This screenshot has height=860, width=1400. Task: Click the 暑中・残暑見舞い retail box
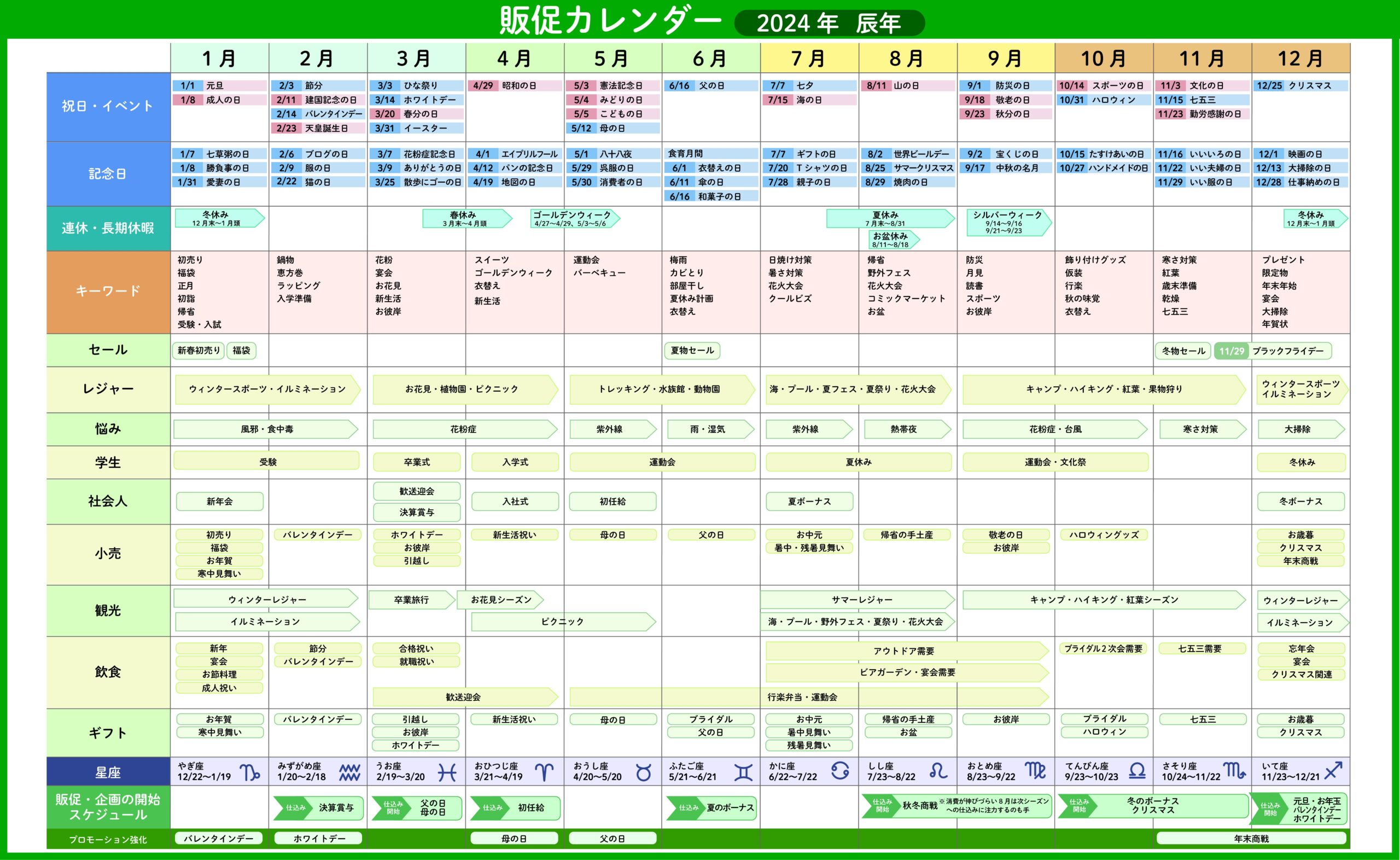tap(809, 548)
